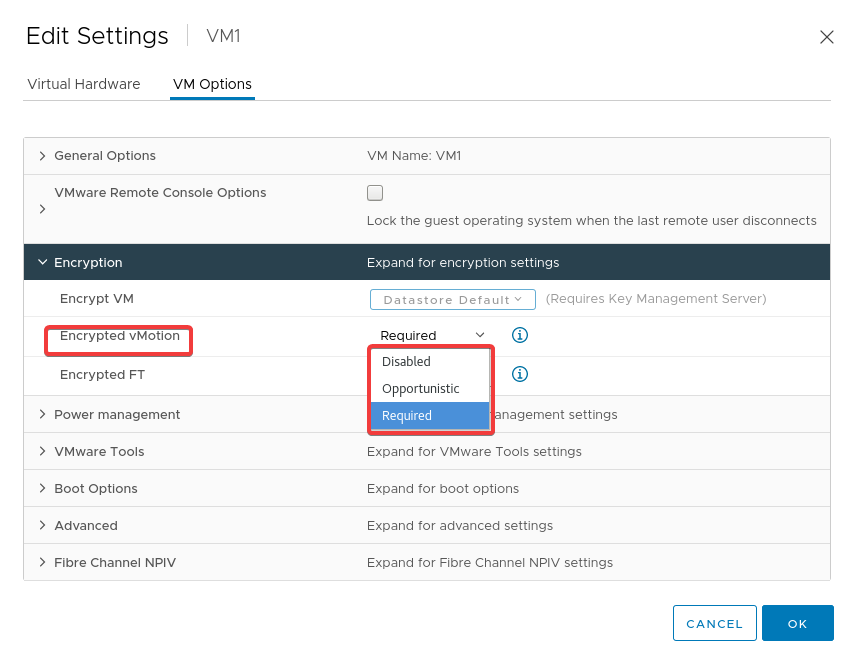Select the highlighted Required option

tap(430, 416)
